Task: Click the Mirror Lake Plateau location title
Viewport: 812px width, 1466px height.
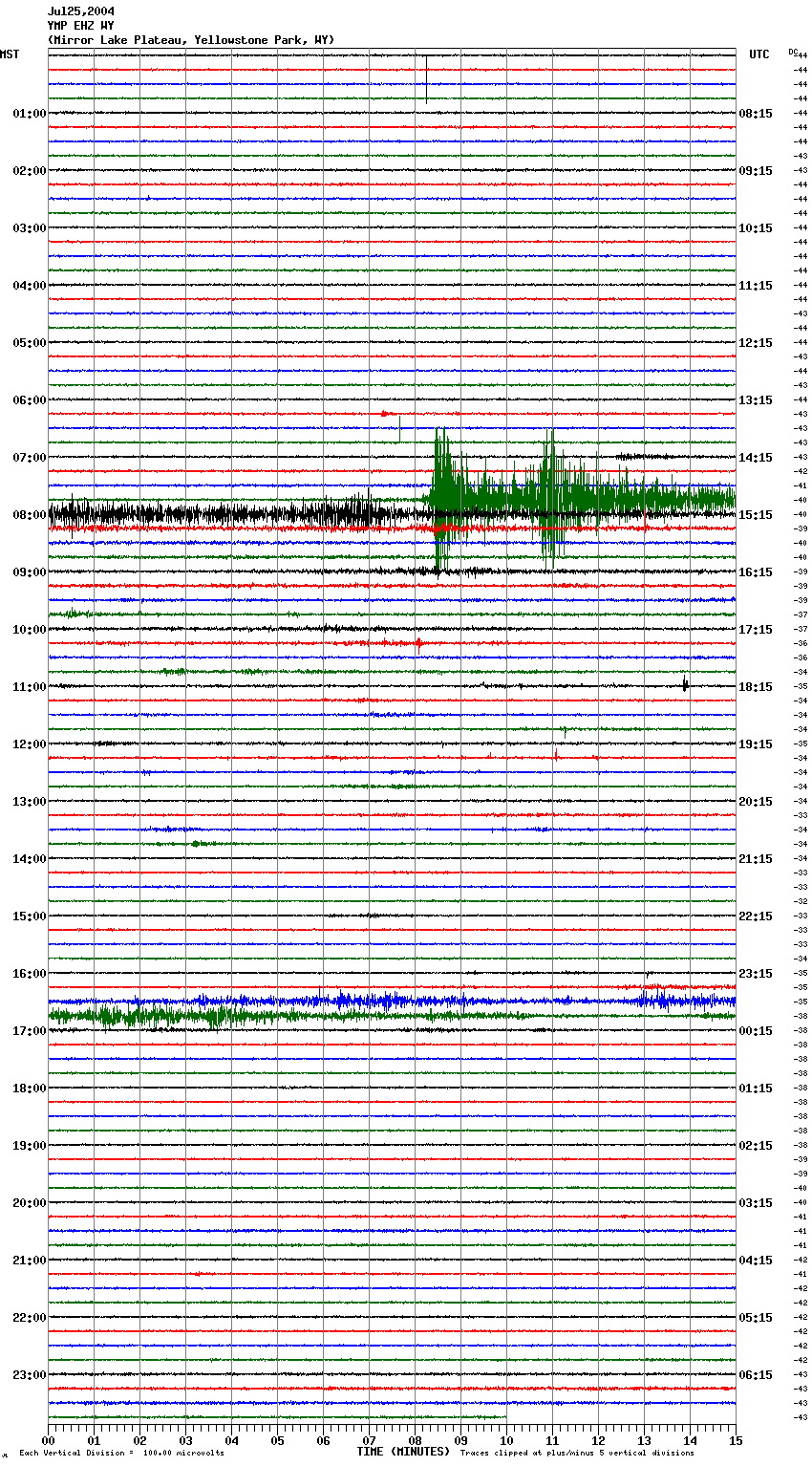Action: 191,40
